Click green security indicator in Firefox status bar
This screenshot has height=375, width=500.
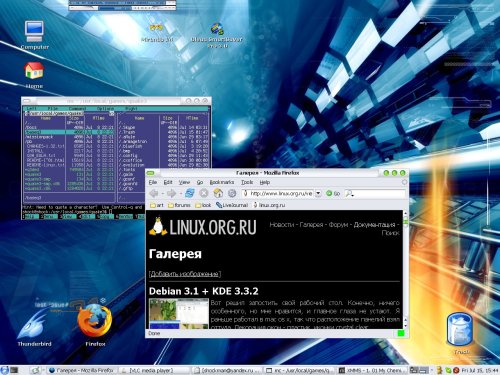coord(401,333)
